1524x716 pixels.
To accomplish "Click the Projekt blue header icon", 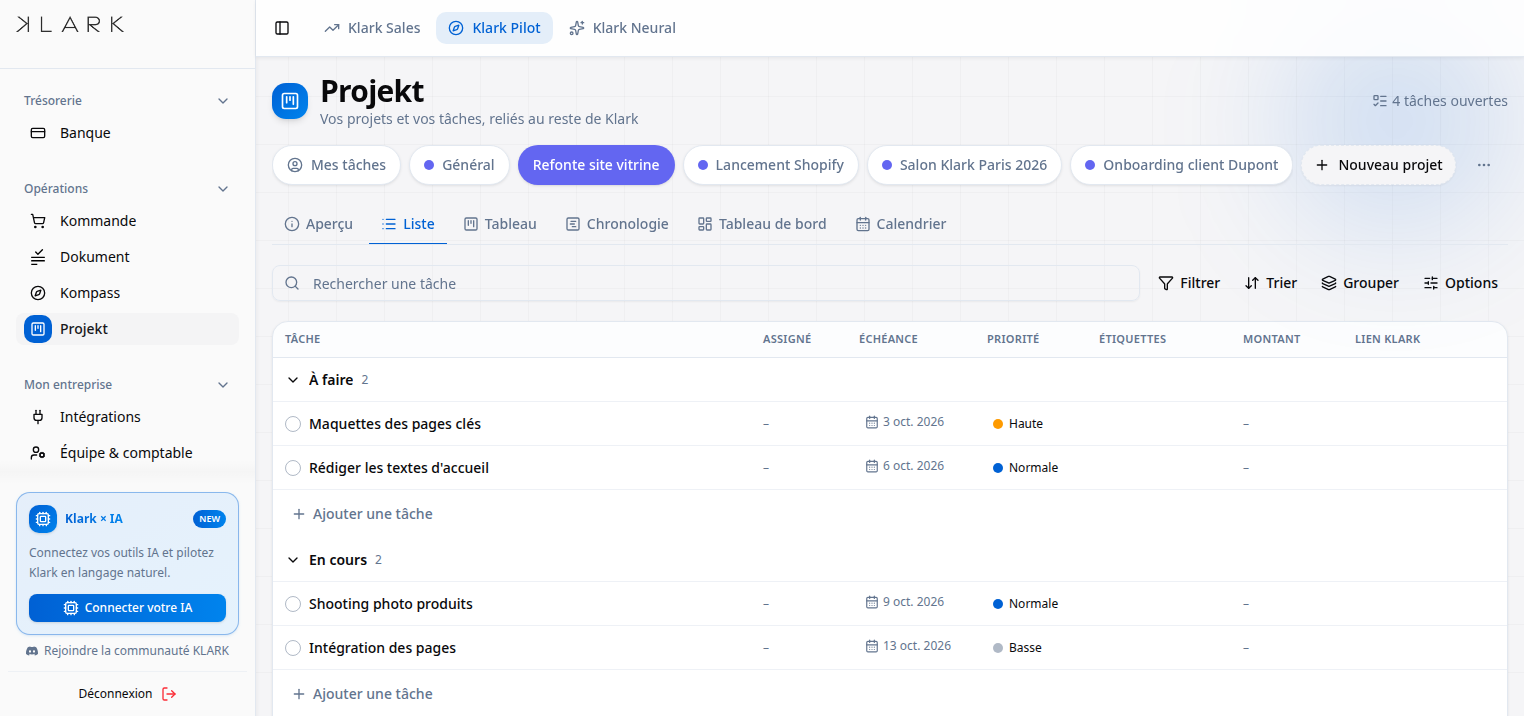I will [x=290, y=101].
